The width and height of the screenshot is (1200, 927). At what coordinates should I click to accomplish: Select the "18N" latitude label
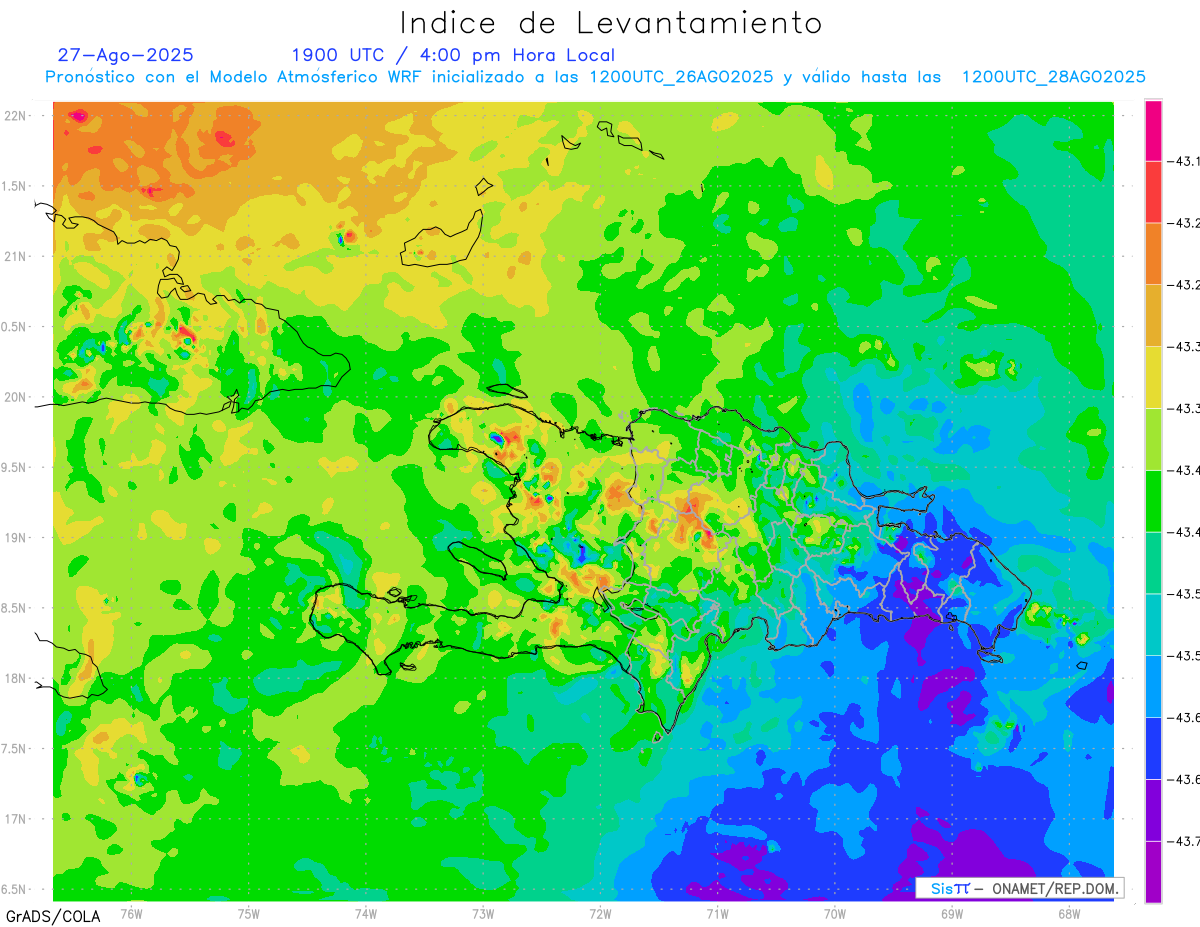tap(15, 678)
